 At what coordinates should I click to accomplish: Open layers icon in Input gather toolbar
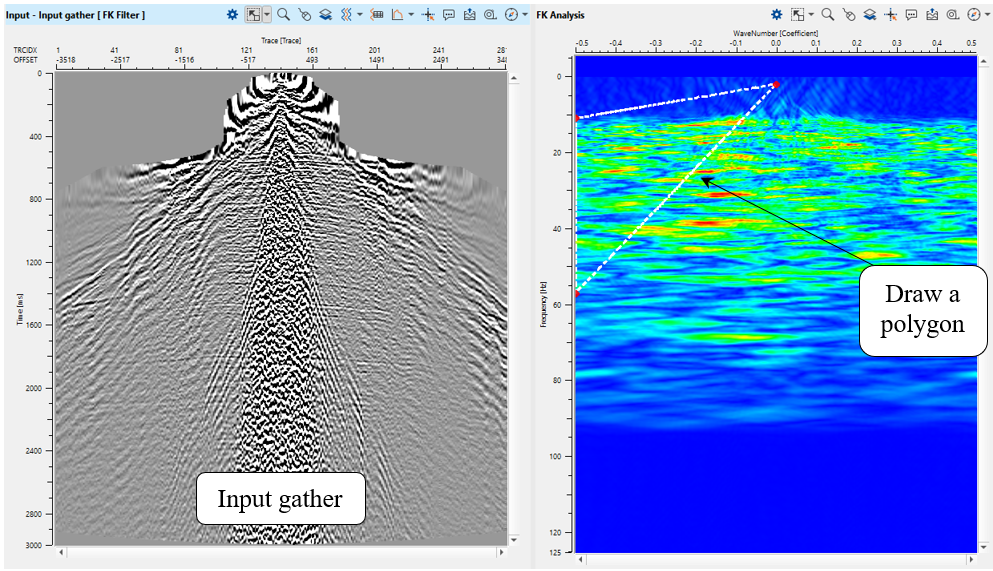coord(325,15)
